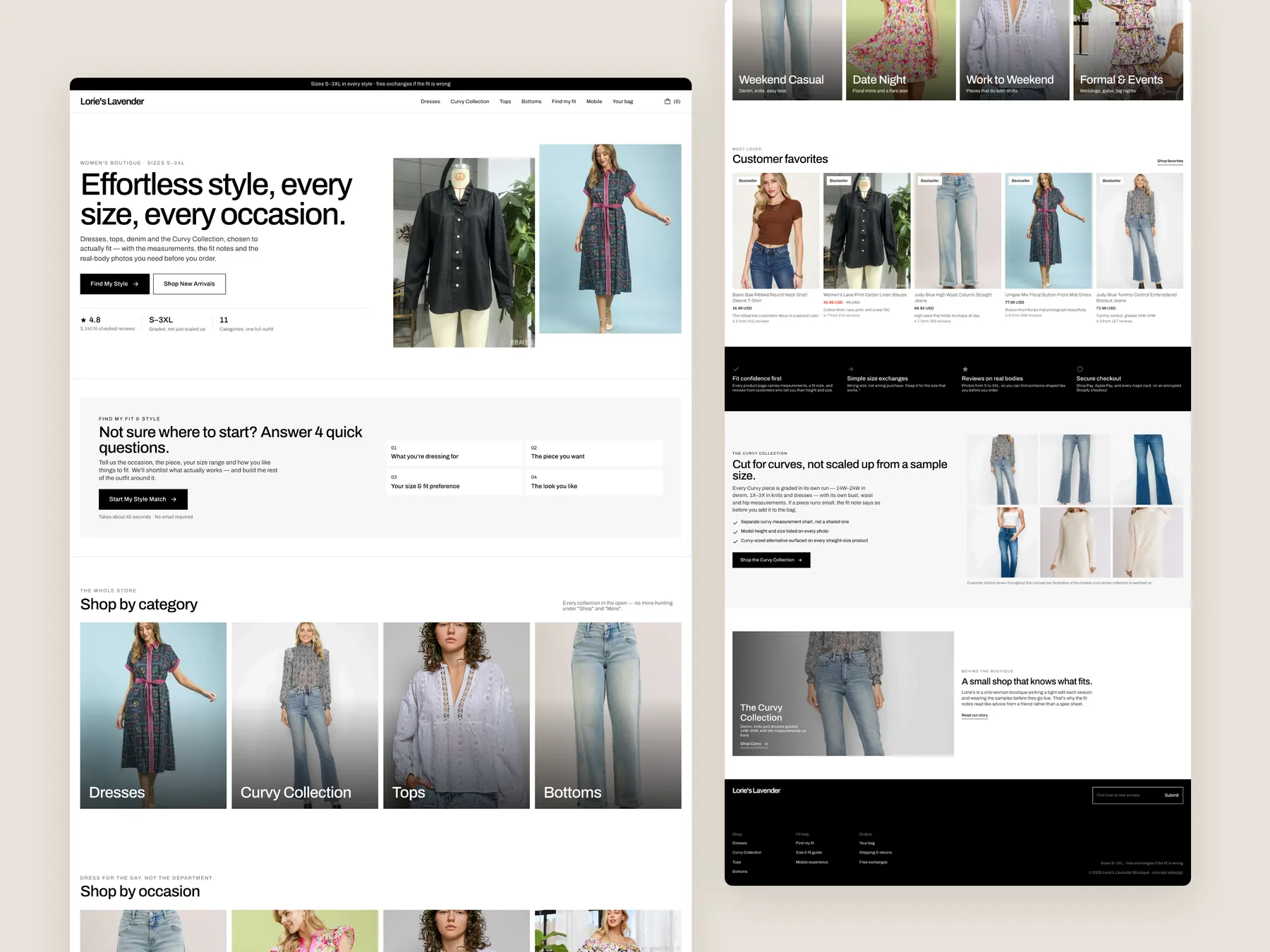Open footer Find my fit link
The height and width of the screenshot is (952, 1270).
805,843
